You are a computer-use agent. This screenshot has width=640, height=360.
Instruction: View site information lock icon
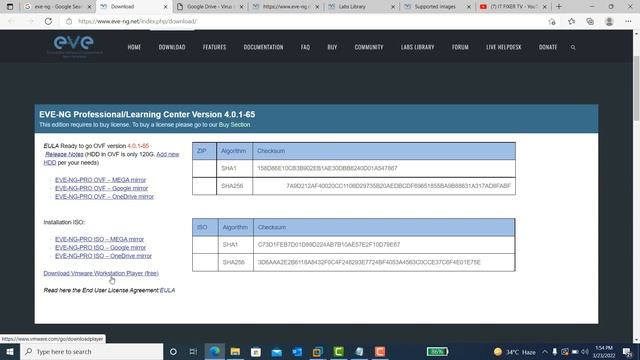click(69, 21)
